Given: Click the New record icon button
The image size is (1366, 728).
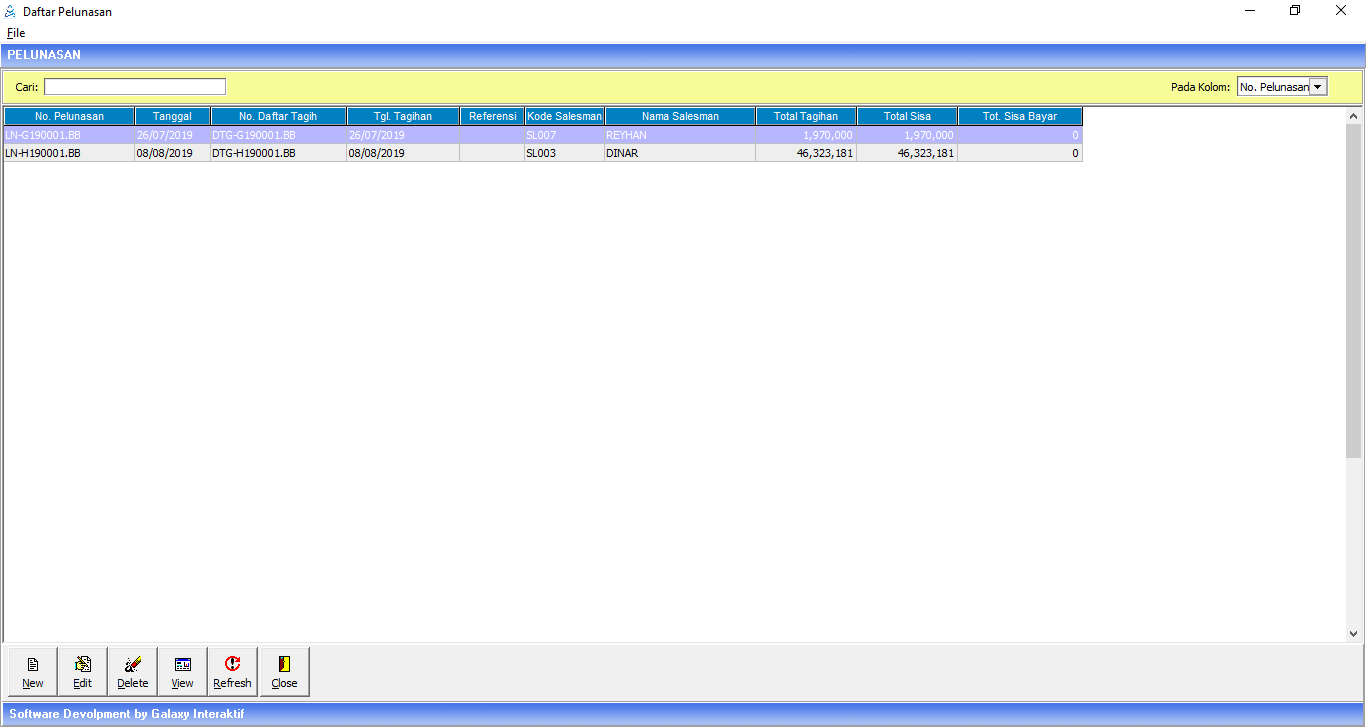Looking at the screenshot, I should pyautogui.click(x=33, y=671).
